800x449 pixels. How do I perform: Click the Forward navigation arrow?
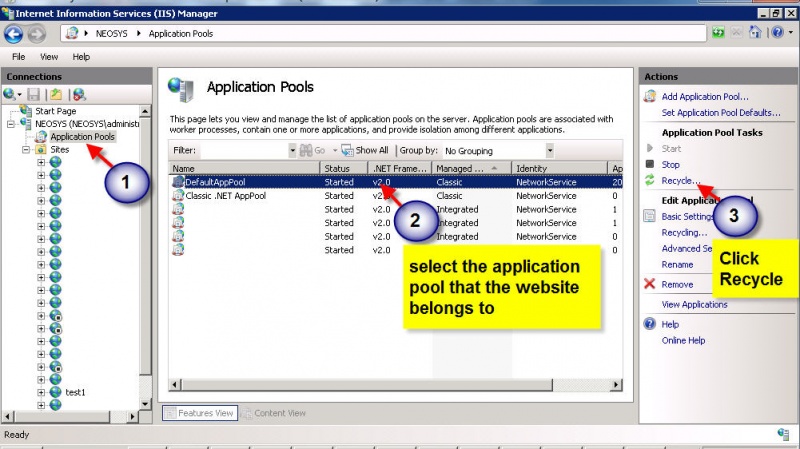click(36, 34)
